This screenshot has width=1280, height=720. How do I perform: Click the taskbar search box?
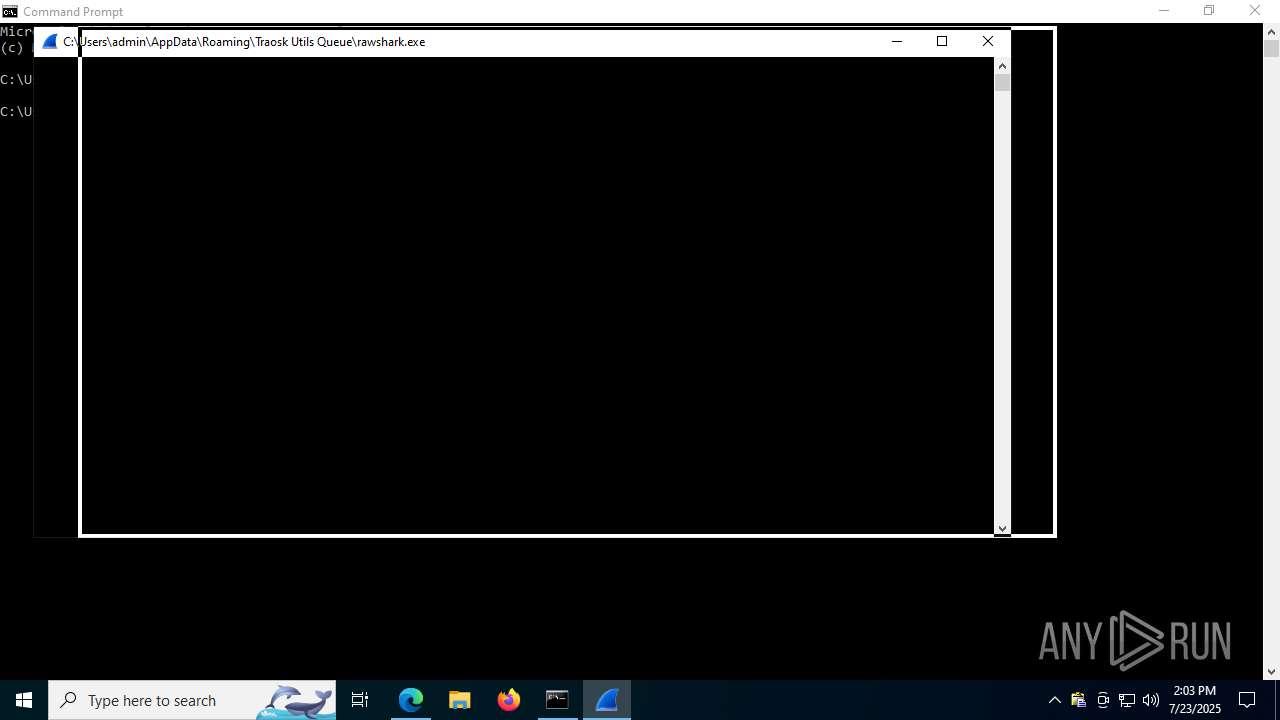pyautogui.click(x=192, y=700)
